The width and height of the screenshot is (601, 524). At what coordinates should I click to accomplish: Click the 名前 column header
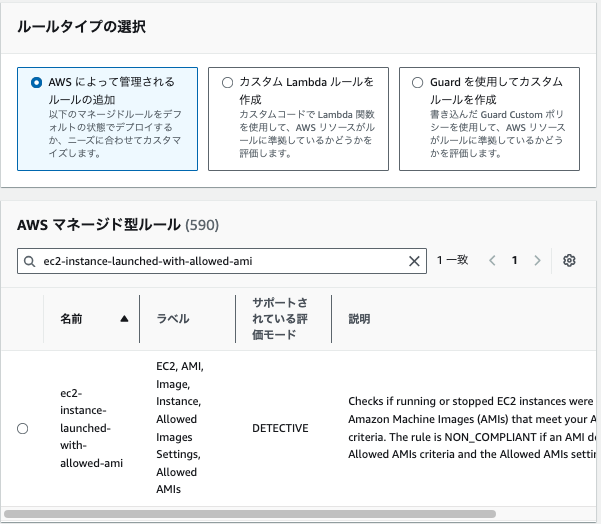71,319
